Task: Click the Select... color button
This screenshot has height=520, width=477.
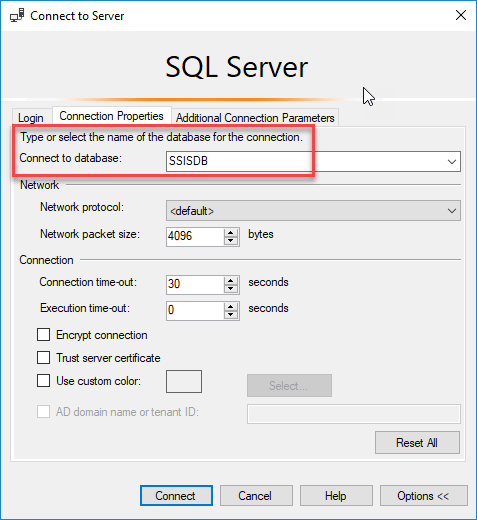Action: tap(289, 385)
